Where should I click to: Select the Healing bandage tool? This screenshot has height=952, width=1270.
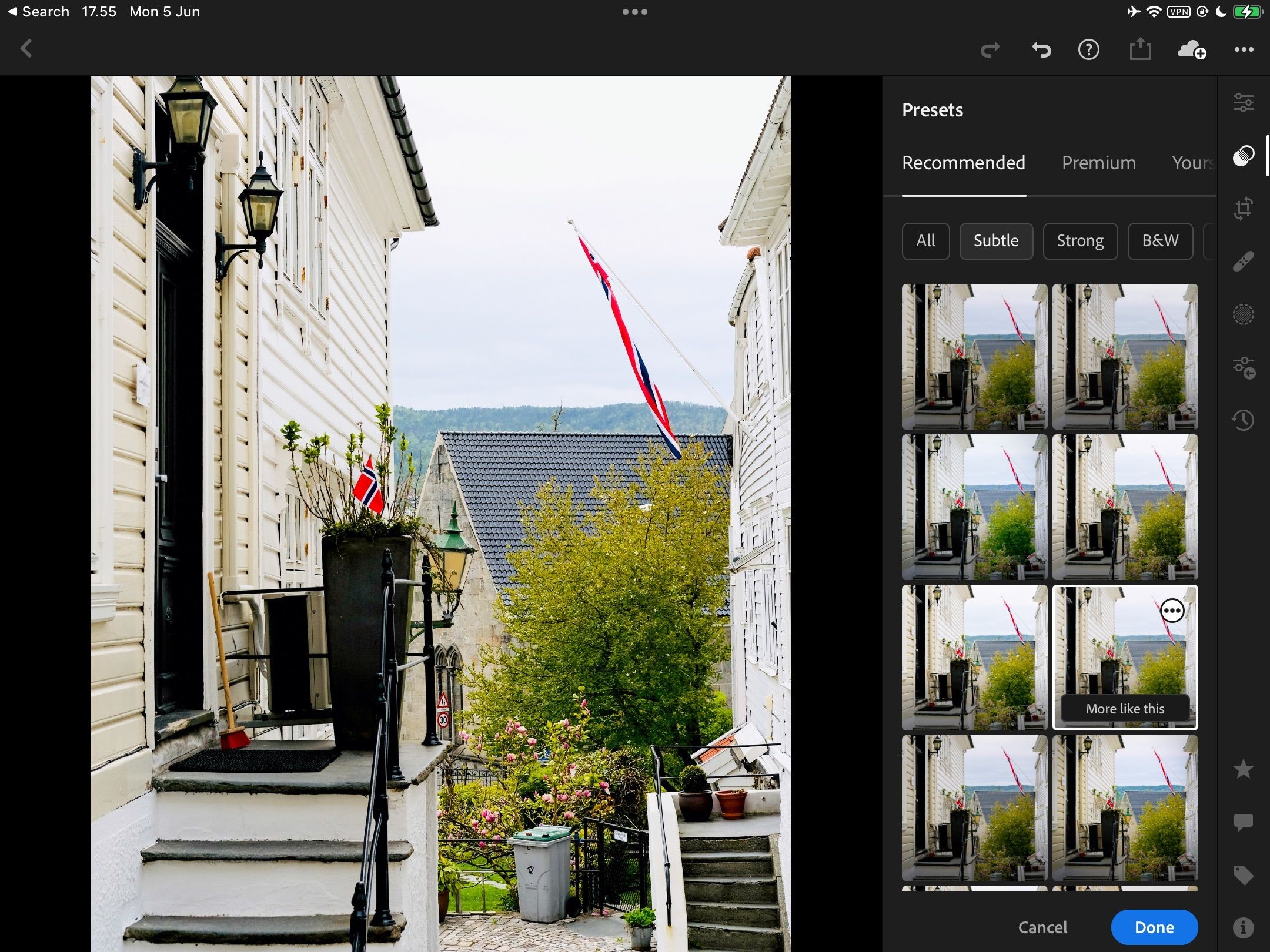pos(1243,262)
